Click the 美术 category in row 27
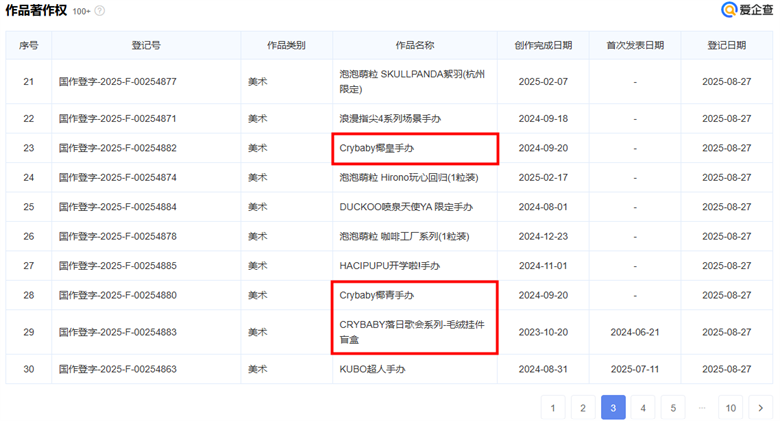Image resolution: width=780 pixels, height=421 pixels. pyautogui.click(x=258, y=266)
